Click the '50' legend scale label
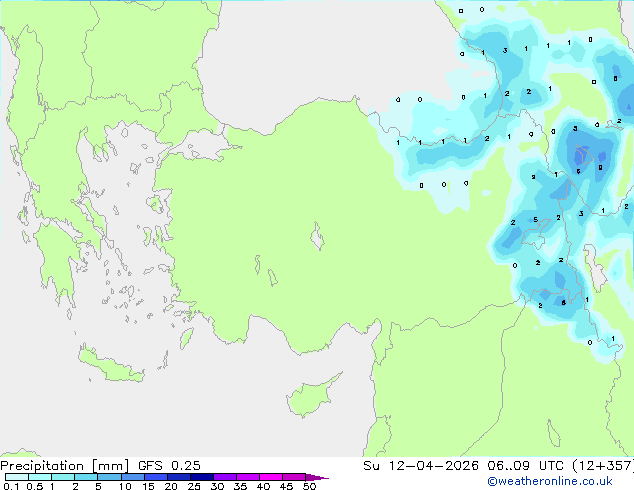Image resolution: width=634 pixels, height=490 pixels. coord(310,486)
